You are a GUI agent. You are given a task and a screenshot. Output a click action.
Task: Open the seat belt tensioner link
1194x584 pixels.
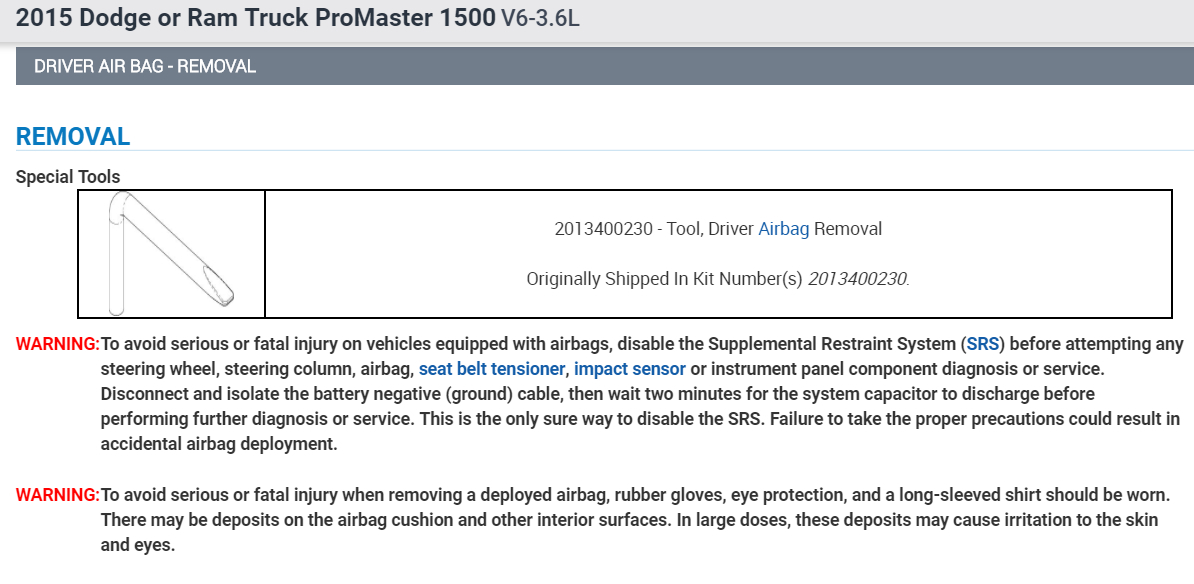[x=491, y=369]
